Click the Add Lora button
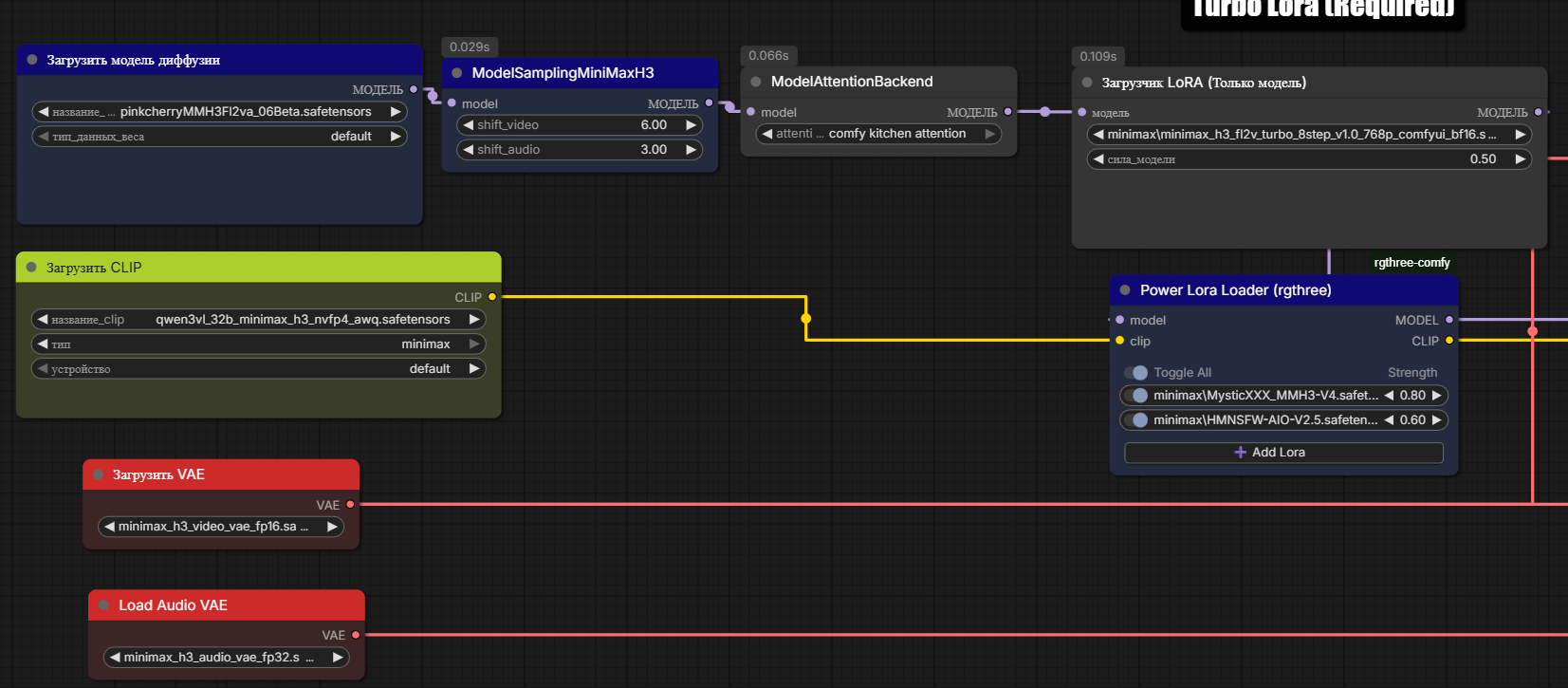Image resolution: width=1568 pixels, height=688 pixels. click(x=1283, y=453)
